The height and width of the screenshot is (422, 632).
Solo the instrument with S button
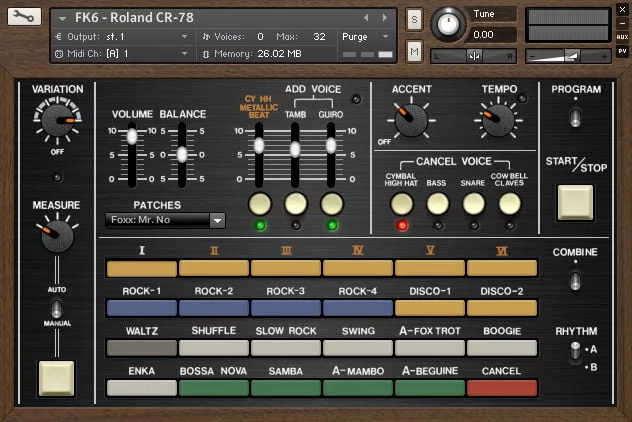click(x=414, y=19)
